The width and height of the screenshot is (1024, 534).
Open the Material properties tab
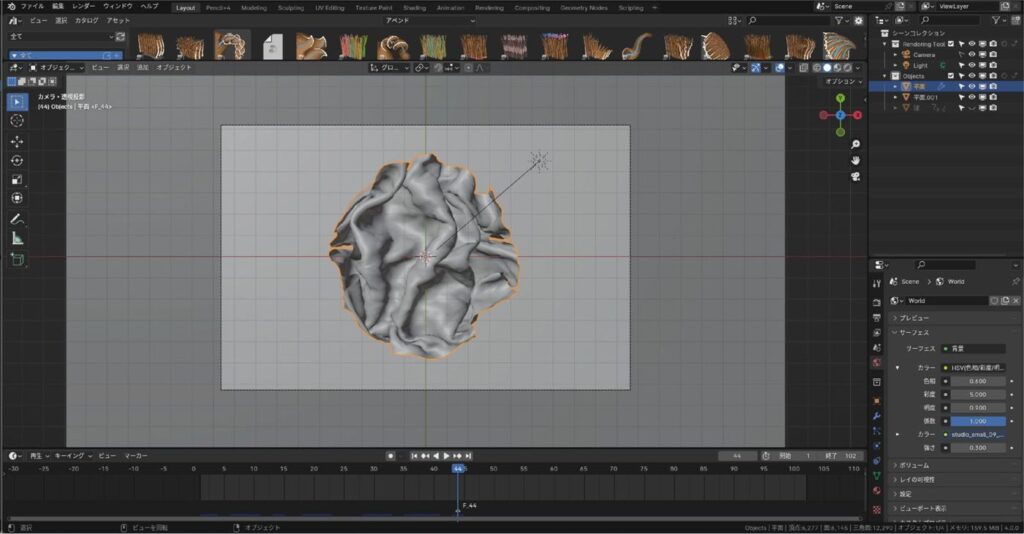click(876, 491)
